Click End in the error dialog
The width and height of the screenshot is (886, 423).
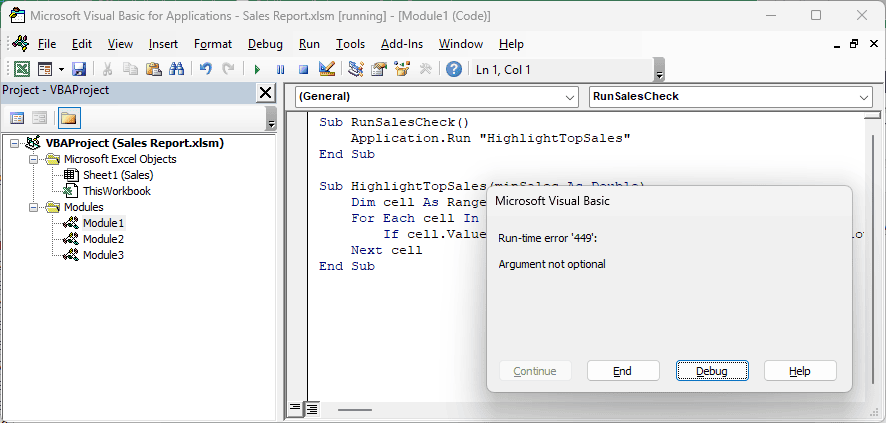623,371
